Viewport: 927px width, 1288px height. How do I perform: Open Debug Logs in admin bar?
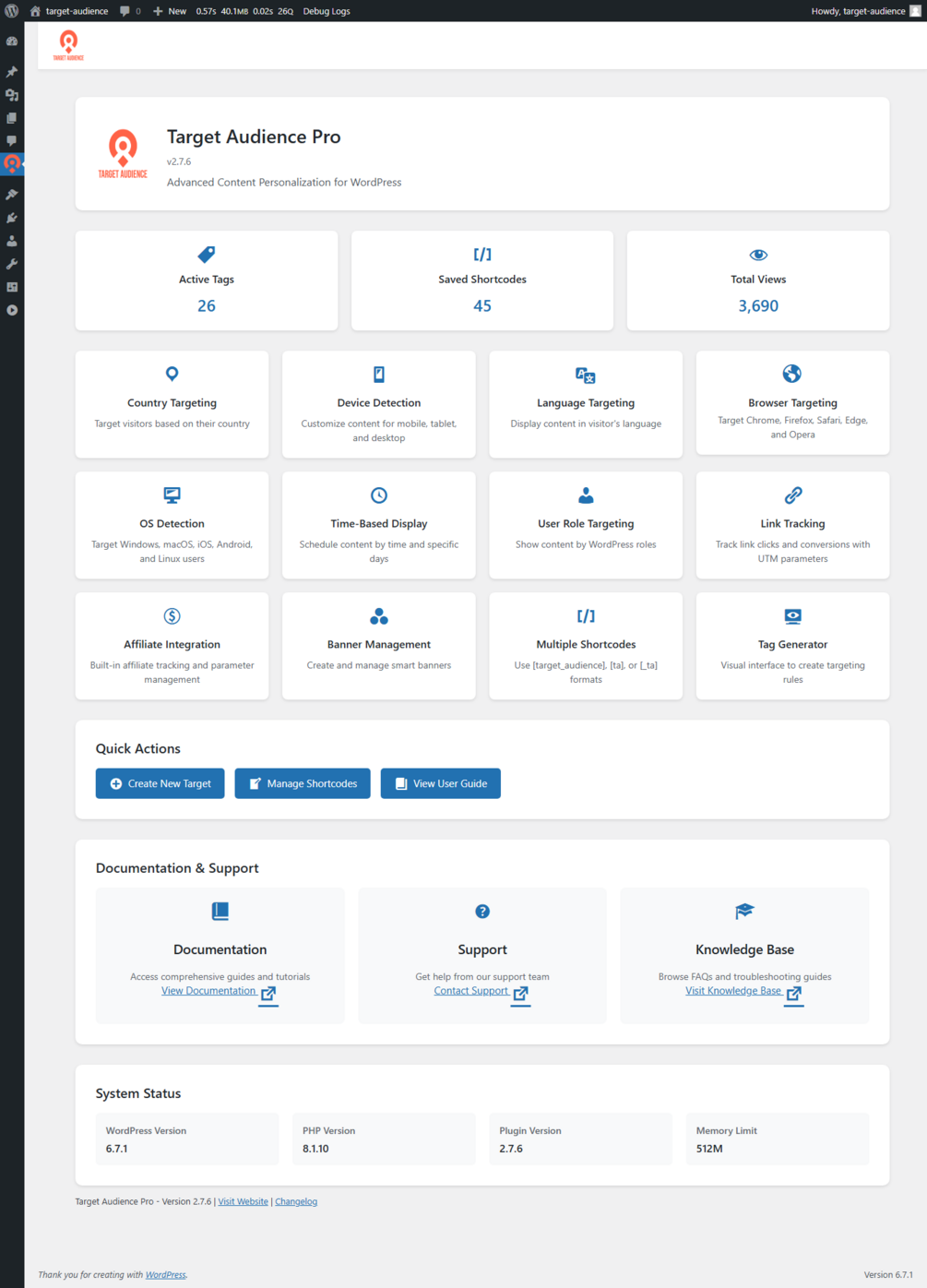coord(327,11)
